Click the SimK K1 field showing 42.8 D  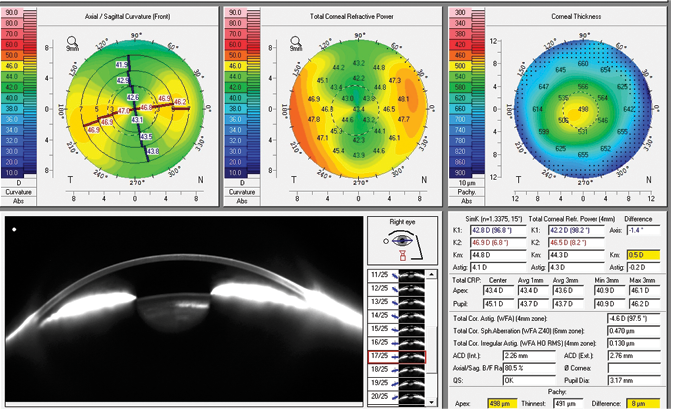click(x=498, y=230)
